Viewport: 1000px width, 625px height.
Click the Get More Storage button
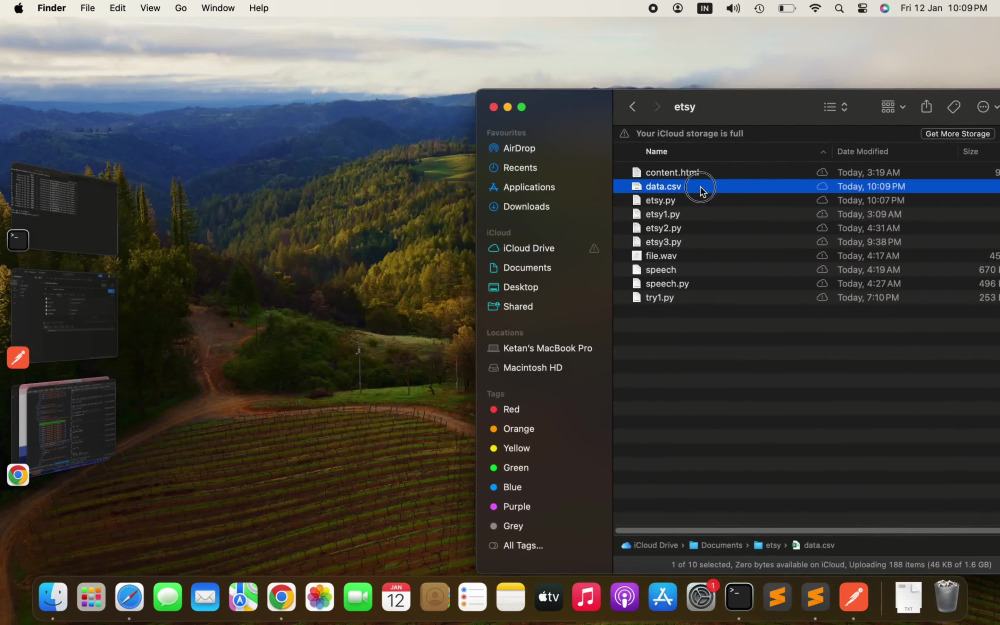click(957, 133)
